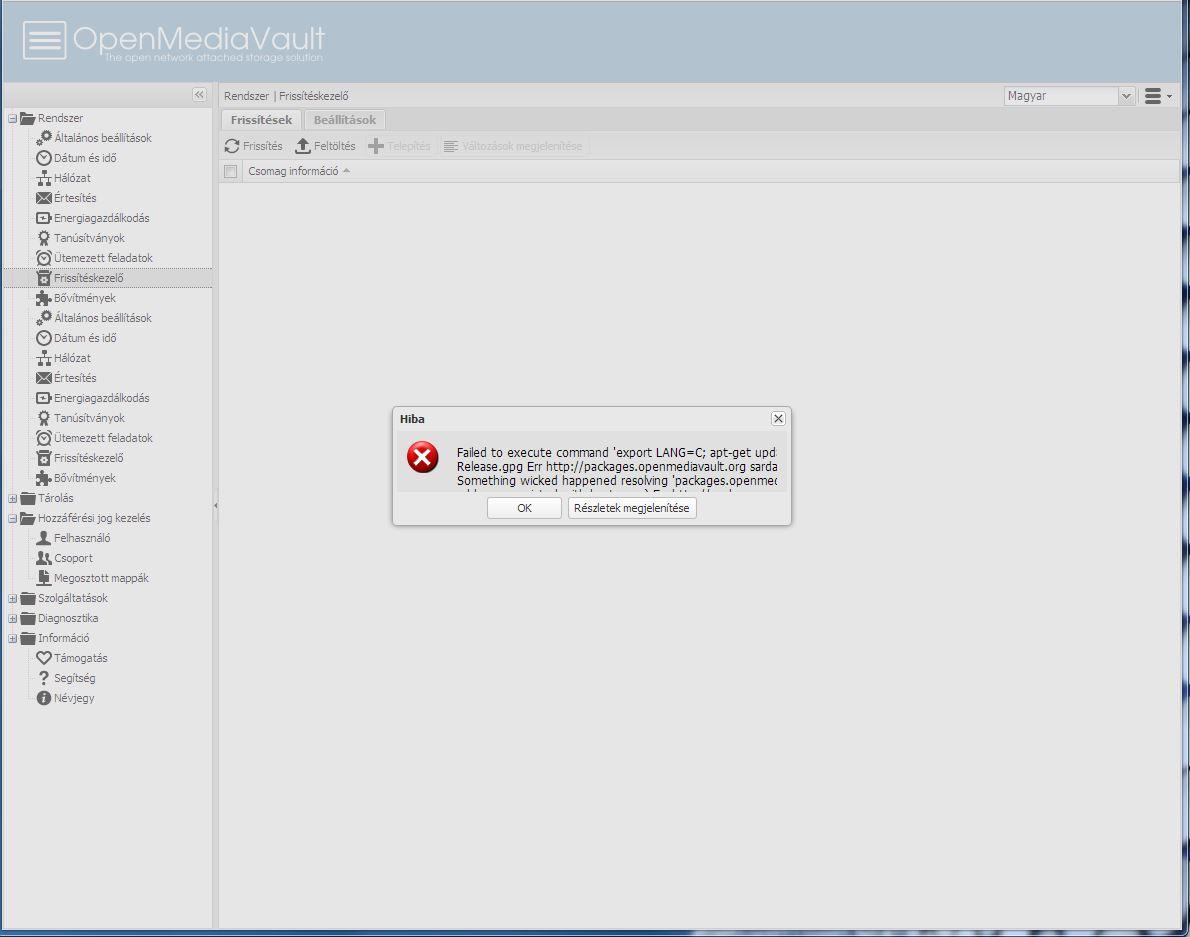Open Bővítmények entry below highlighted Frissítéskezelő

point(76,298)
